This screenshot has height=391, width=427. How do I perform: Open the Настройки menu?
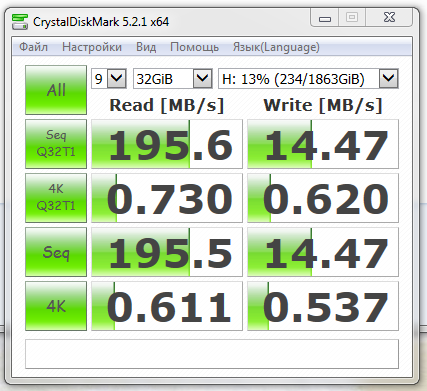[x=92, y=47]
